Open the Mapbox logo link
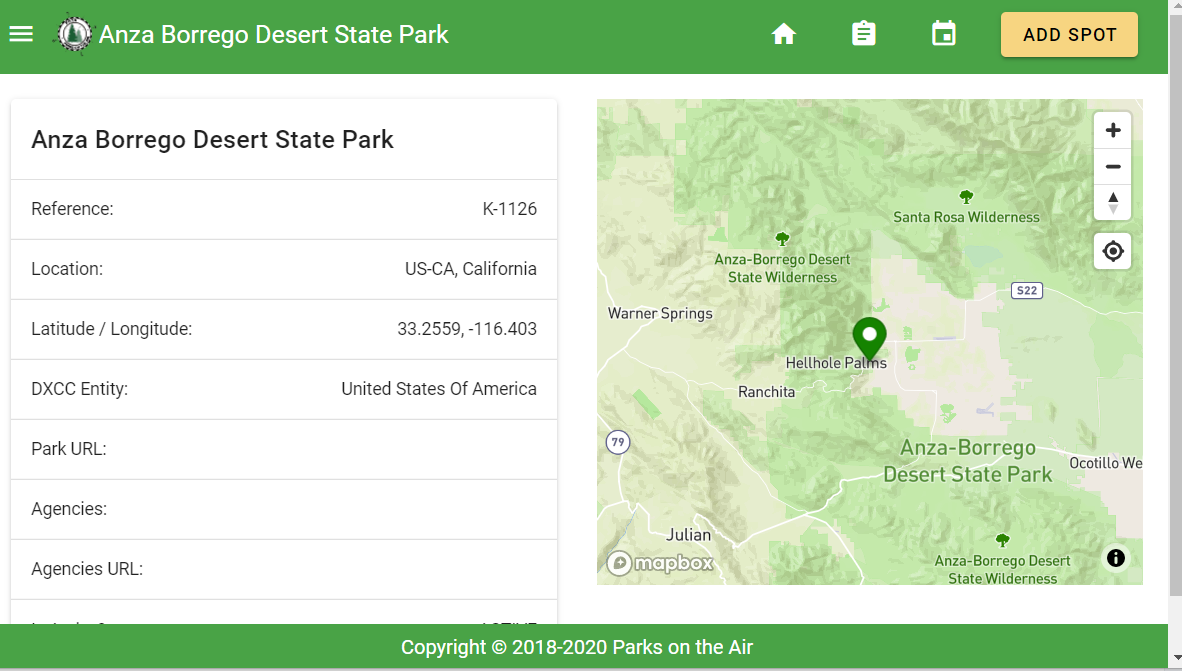Viewport: 1182px width, 671px height. click(x=660, y=564)
